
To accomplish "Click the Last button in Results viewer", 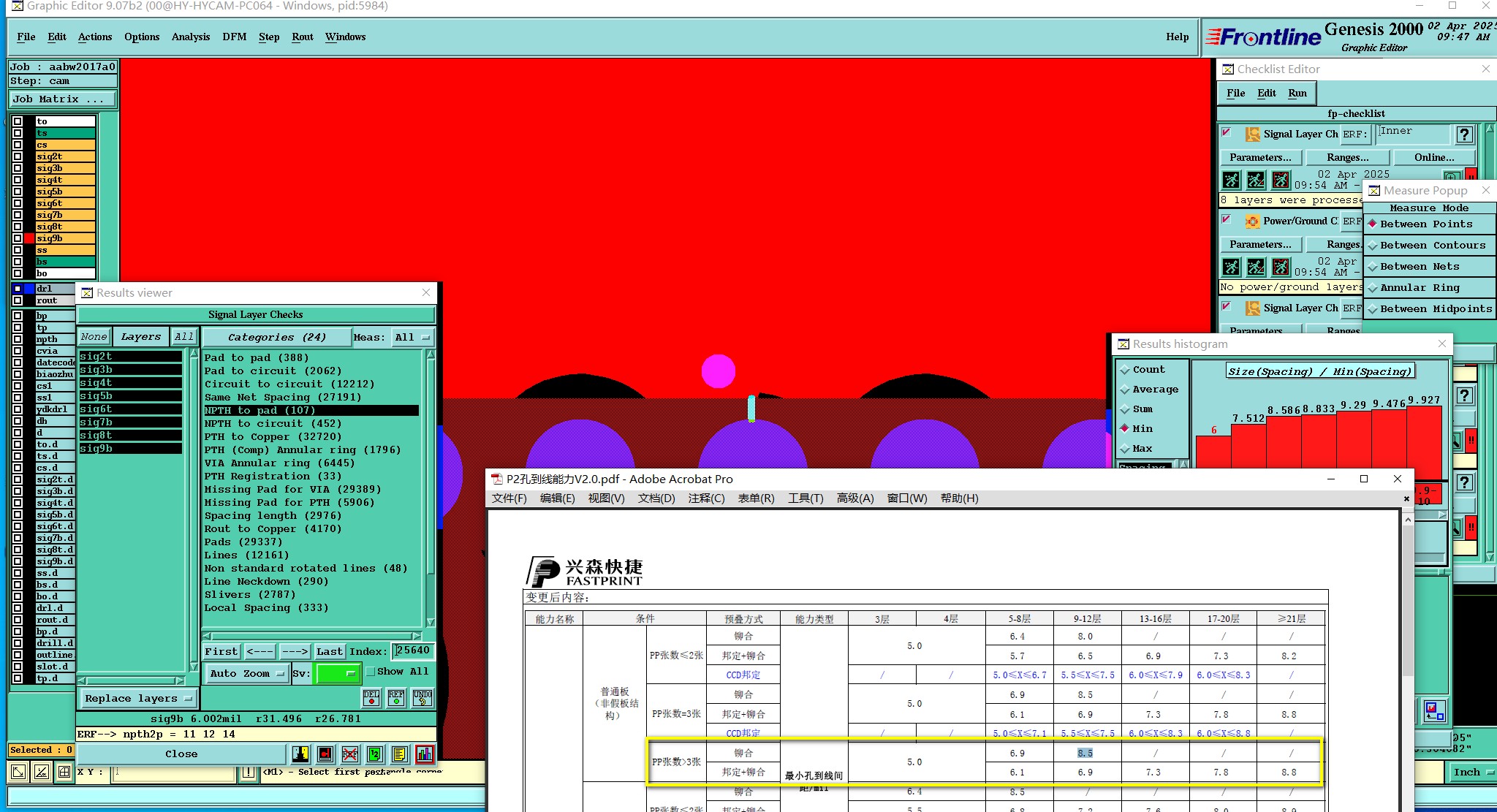I will click(x=329, y=651).
